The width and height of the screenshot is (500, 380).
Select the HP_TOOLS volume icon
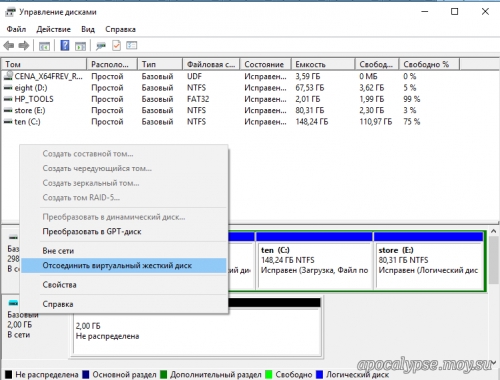click(x=8, y=99)
